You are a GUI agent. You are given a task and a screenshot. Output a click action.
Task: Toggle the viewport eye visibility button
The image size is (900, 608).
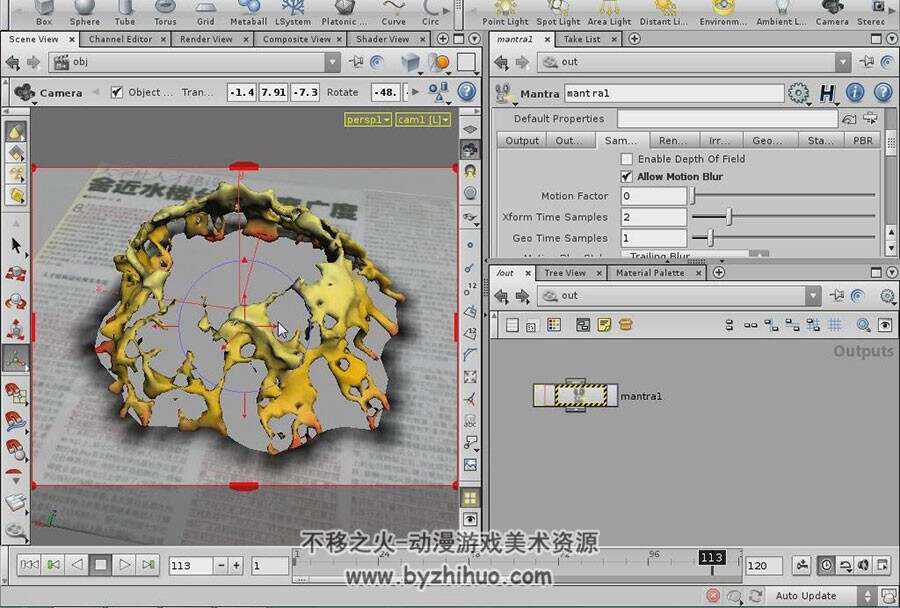(470, 520)
